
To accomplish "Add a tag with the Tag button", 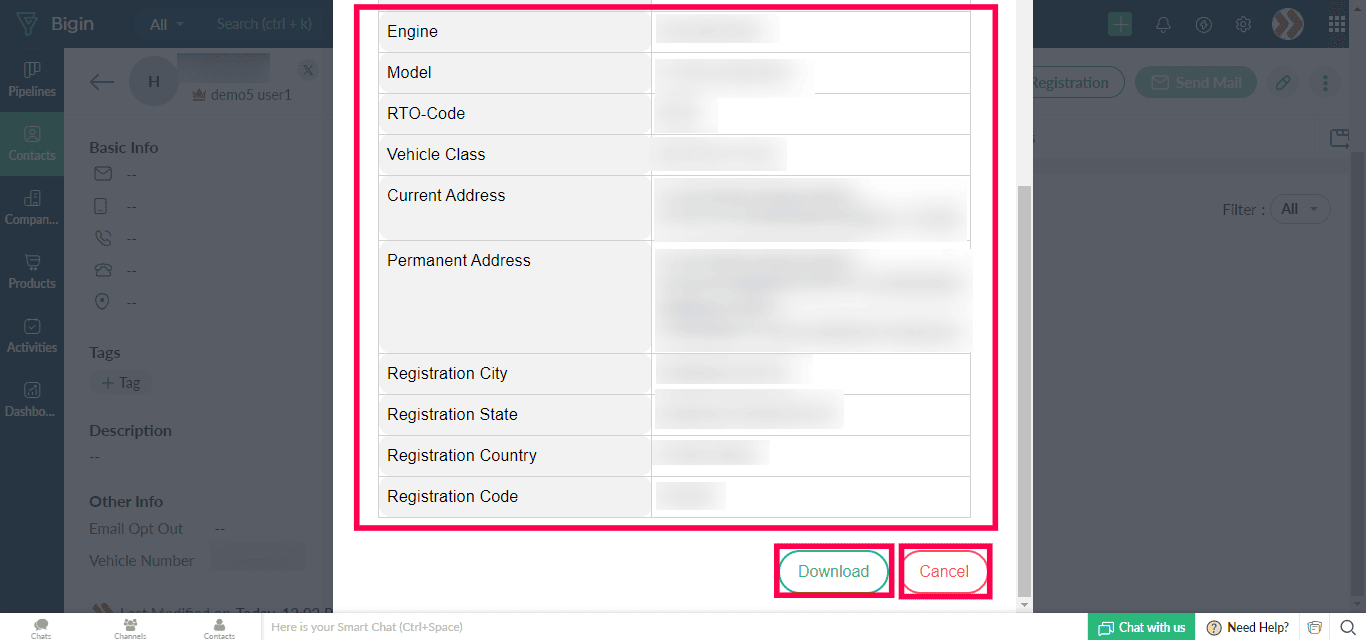I will [121, 383].
